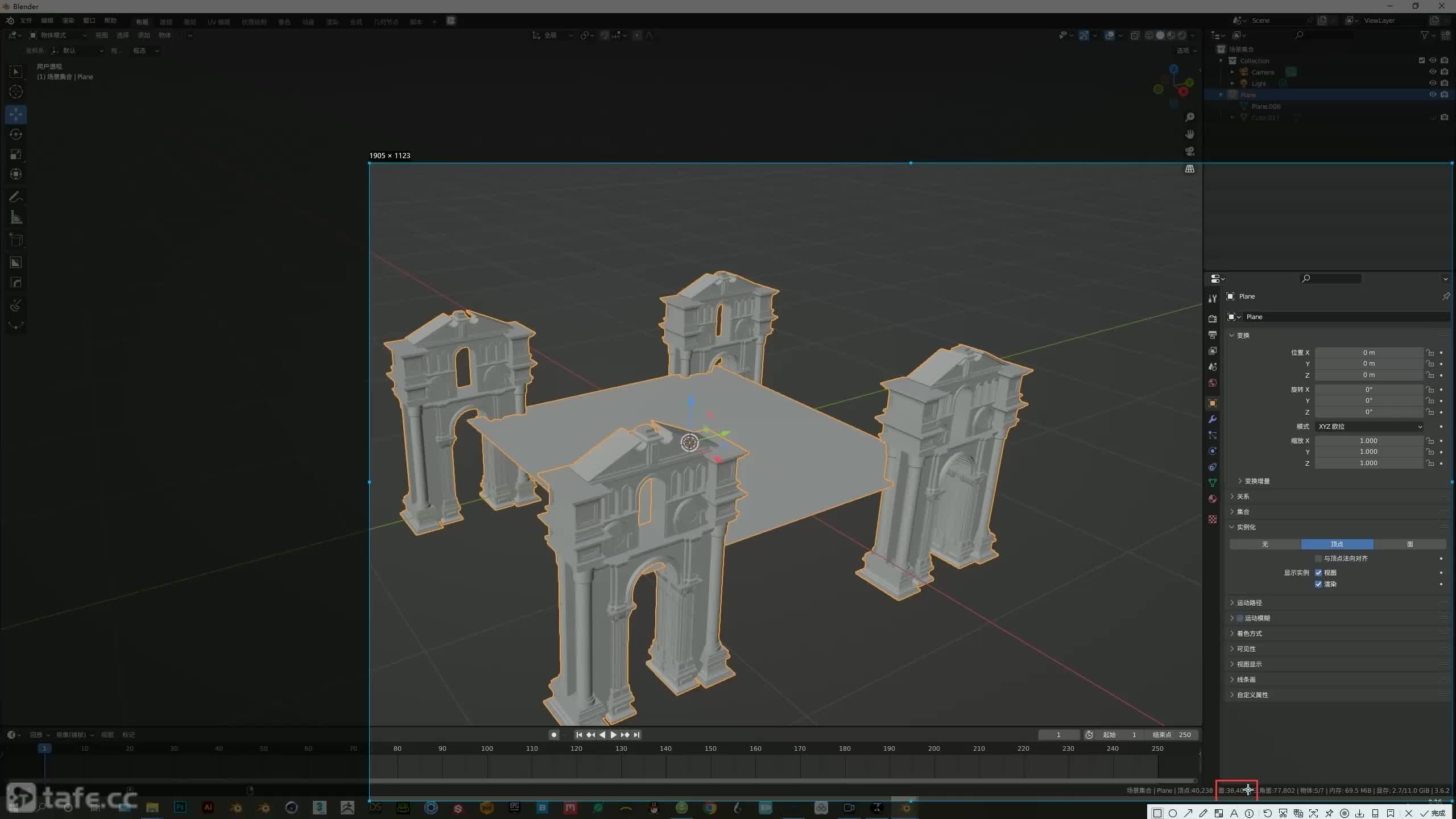Open the rotation mode XYZ Euler dropdown
This screenshot has height=819, width=1456.
(x=1369, y=427)
